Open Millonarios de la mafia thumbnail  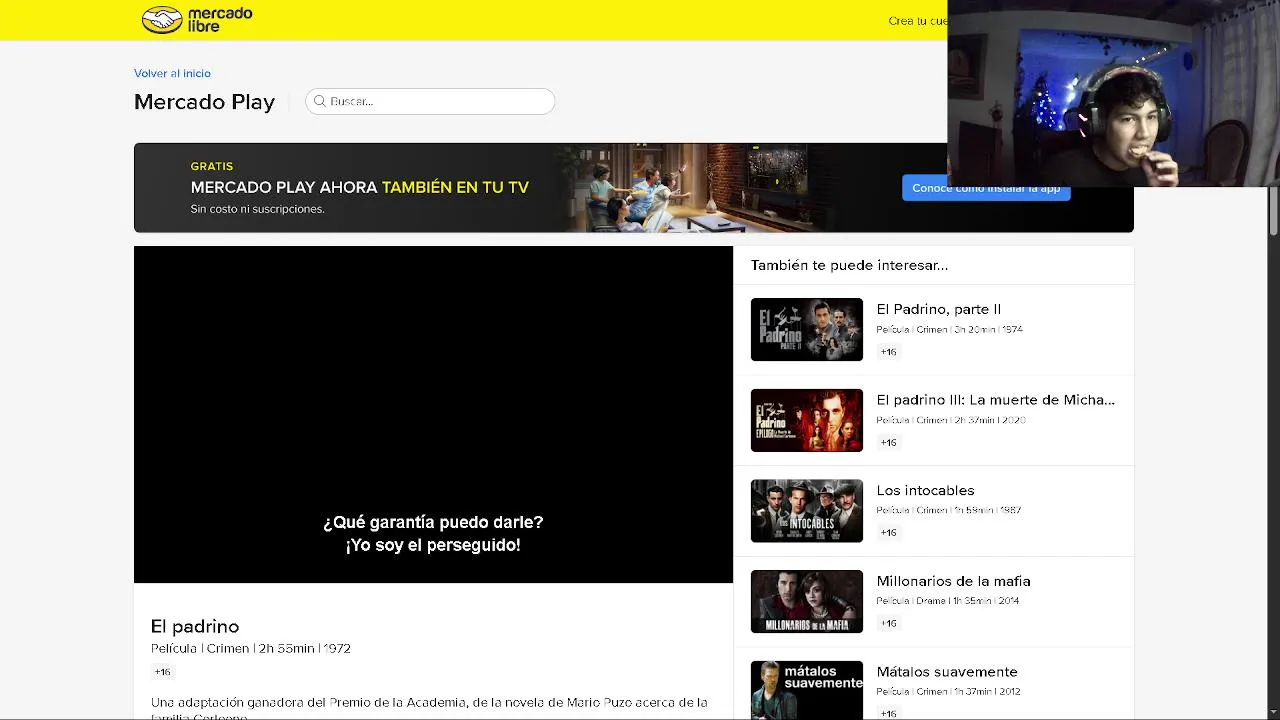[x=807, y=601]
